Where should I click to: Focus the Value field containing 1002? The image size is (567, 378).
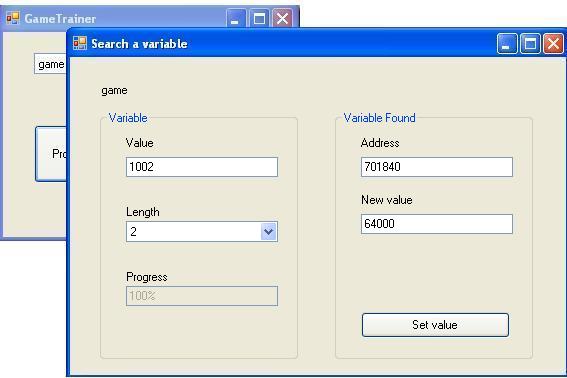click(x=202, y=167)
